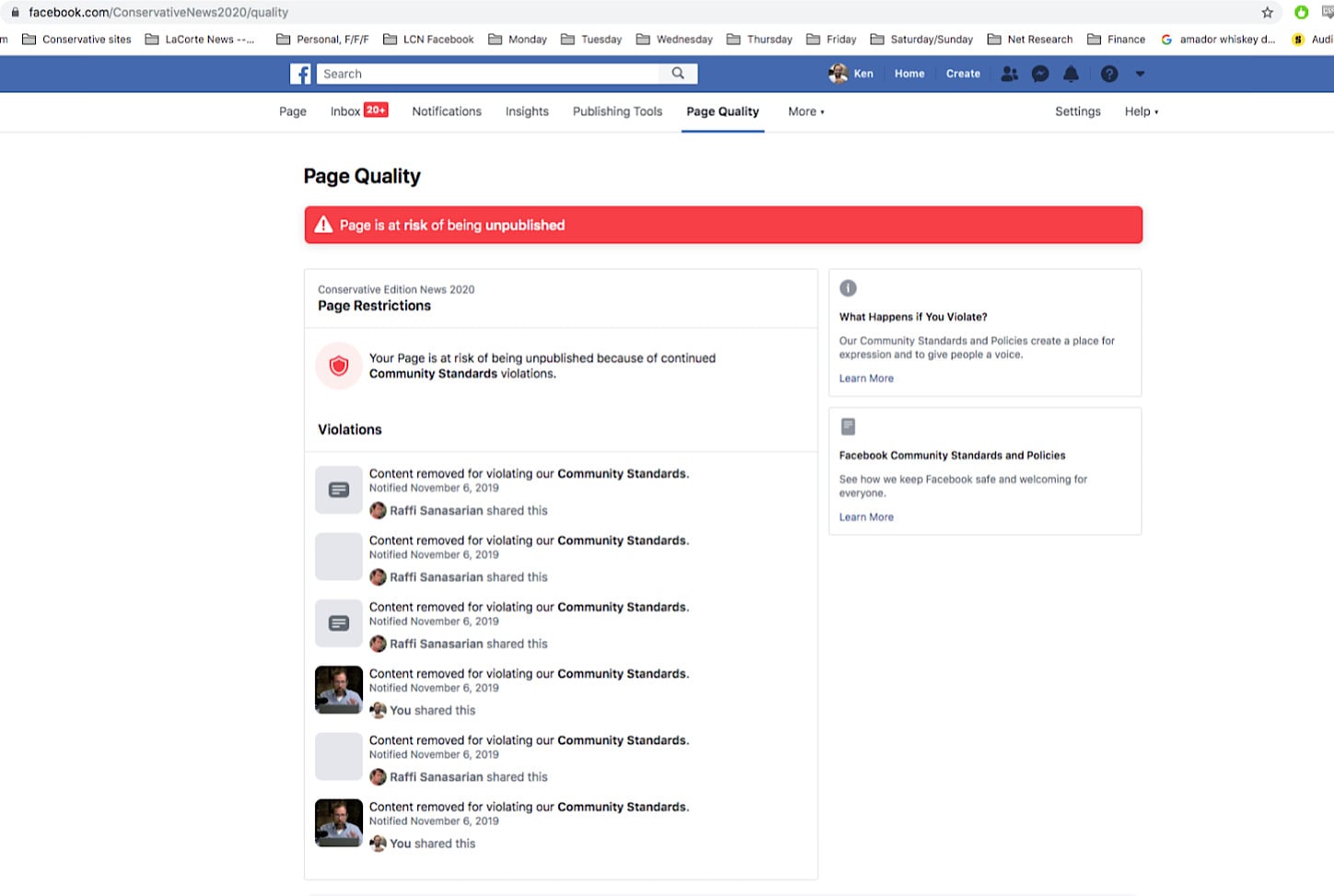This screenshot has width=1334, height=896.
Task: Open Wednesday bookmark folder
Action: (x=674, y=40)
